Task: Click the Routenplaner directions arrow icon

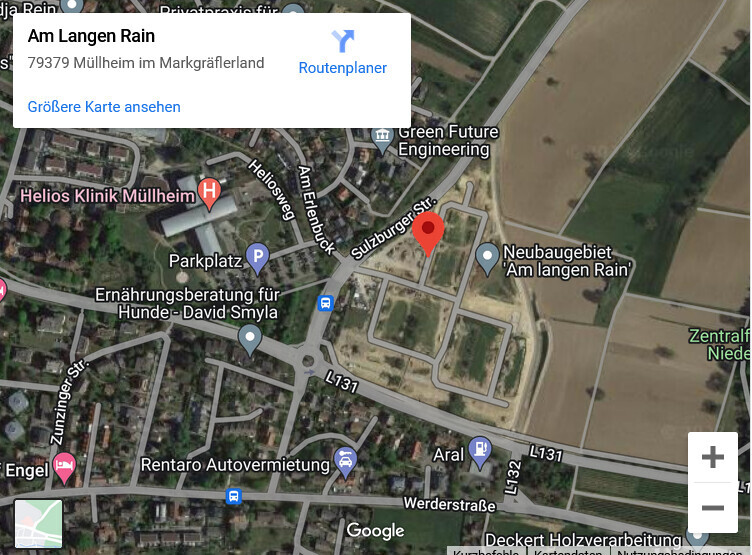Action: click(343, 41)
